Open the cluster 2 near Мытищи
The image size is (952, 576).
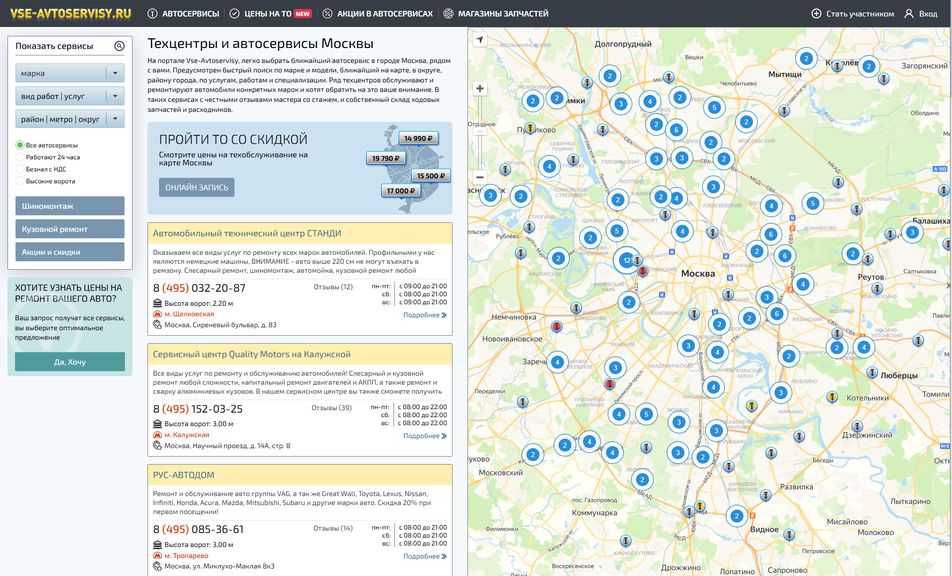[806, 59]
